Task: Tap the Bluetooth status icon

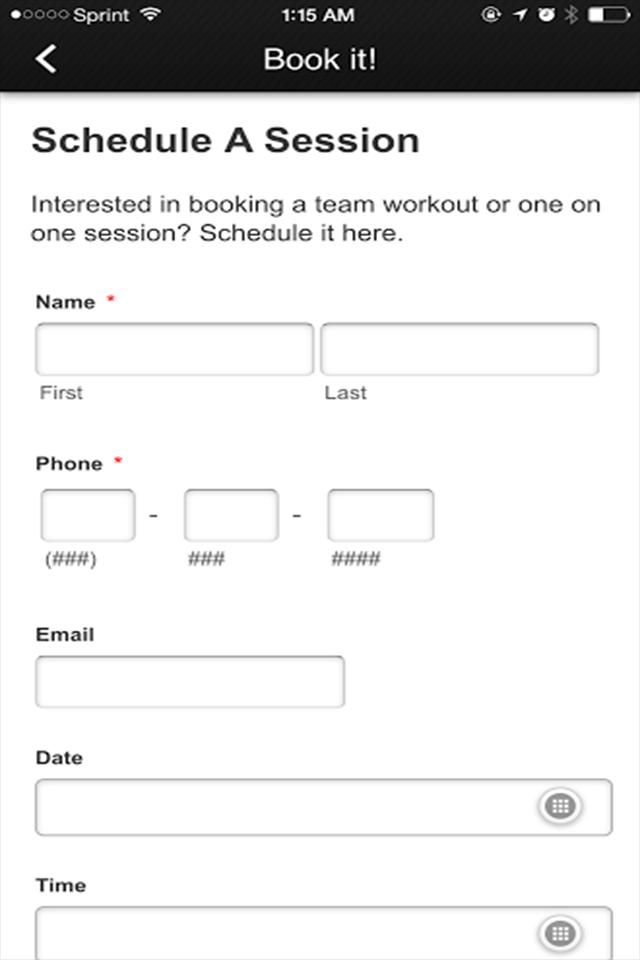Action: pos(571,14)
